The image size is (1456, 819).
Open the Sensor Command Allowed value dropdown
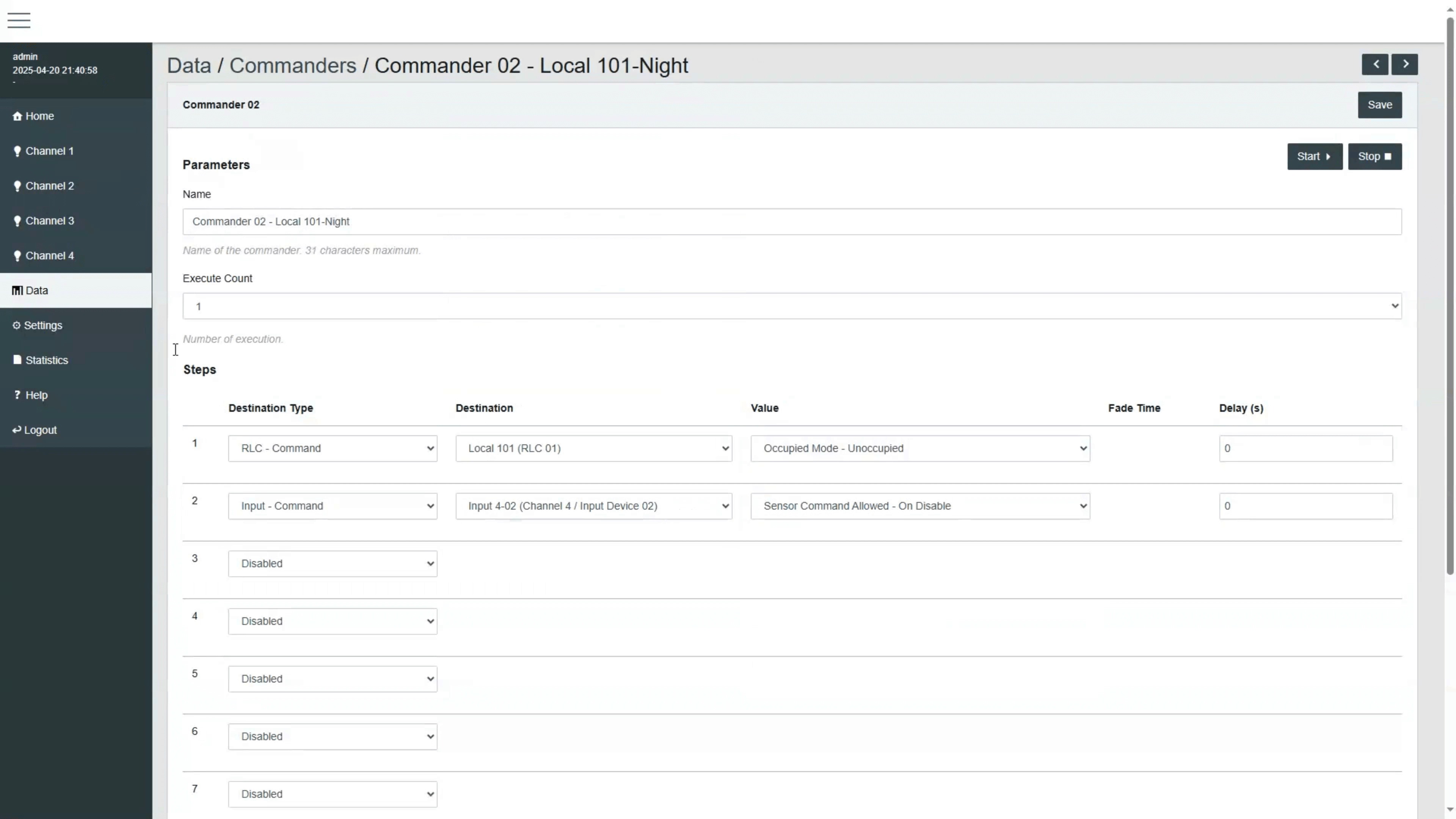pyautogui.click(x=919, y=506)
